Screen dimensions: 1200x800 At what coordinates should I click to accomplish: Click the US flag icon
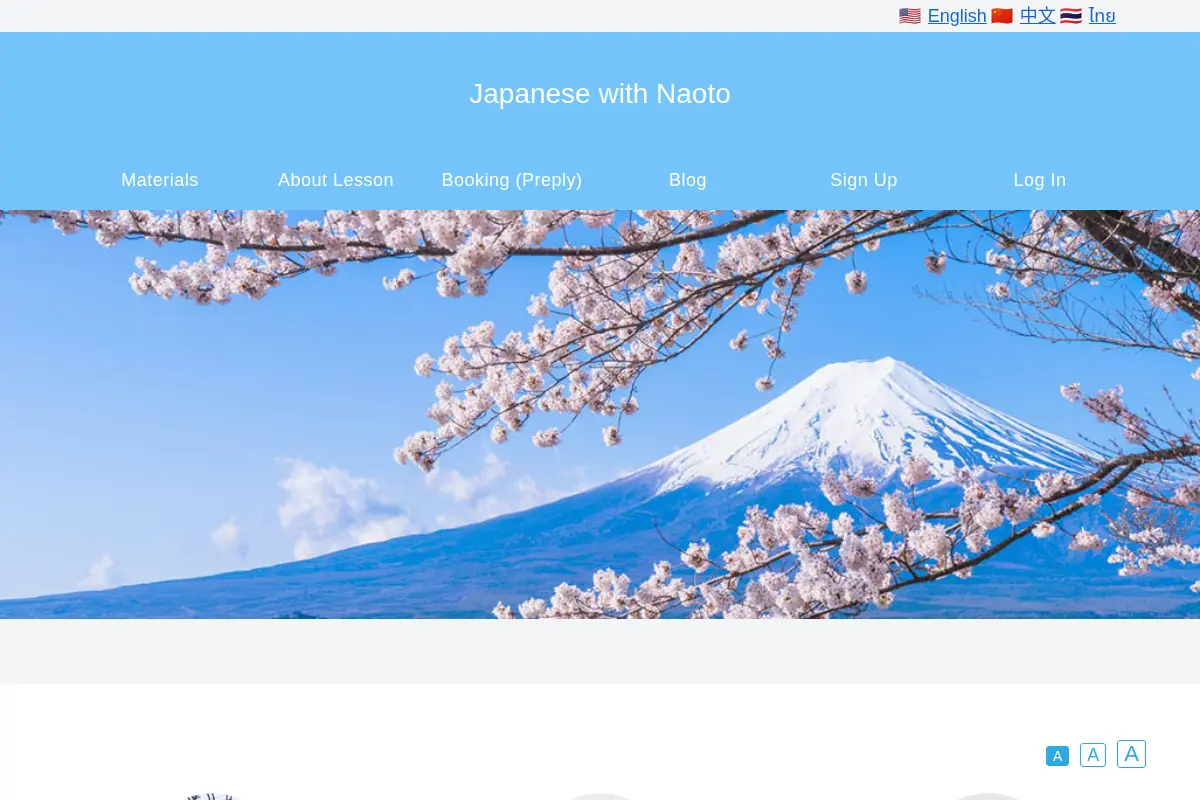(x=910, y=16)
